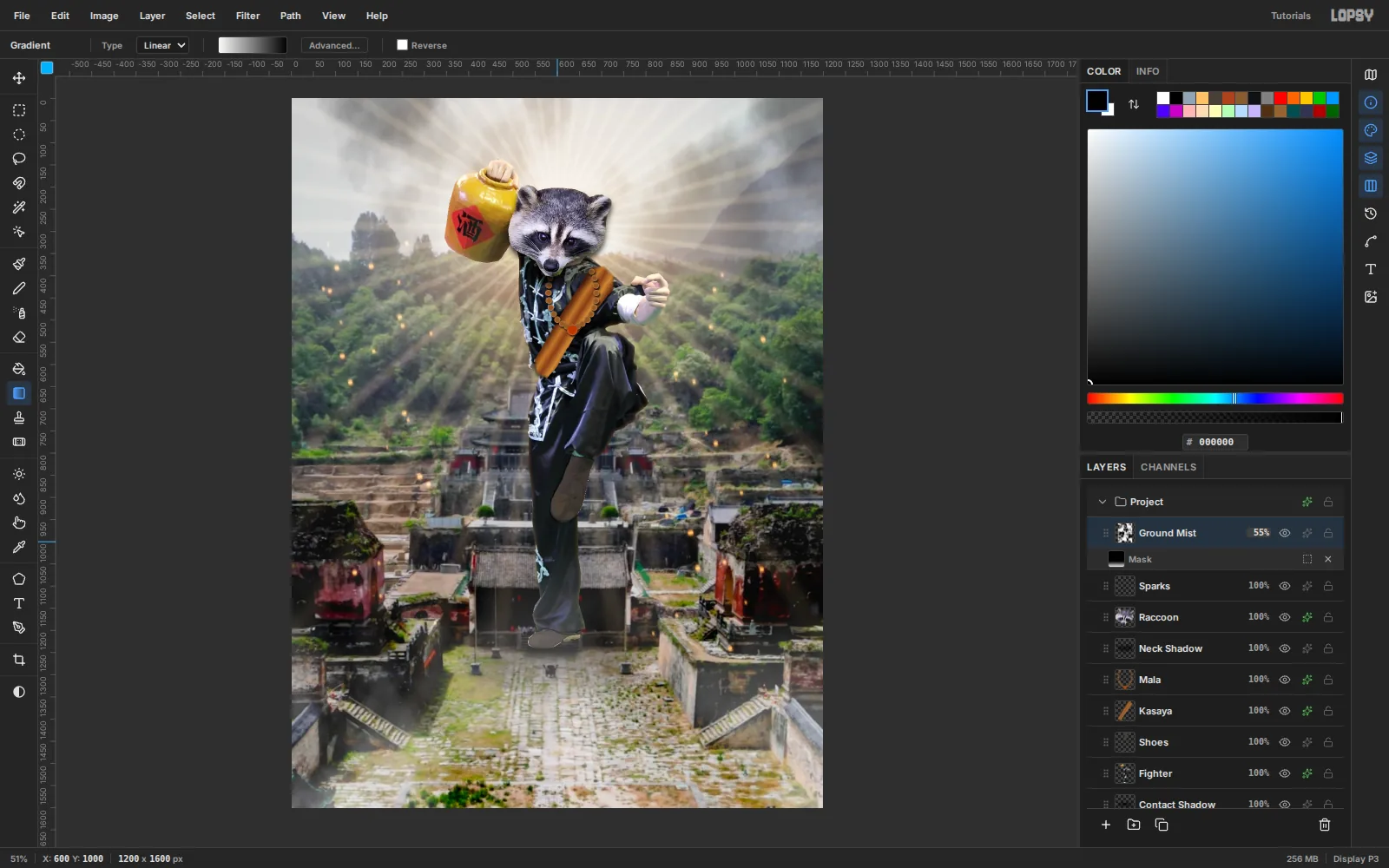Viewport: 1389px width, 868px height.
Task: Select the Crop tool
Action: (19, 660)
